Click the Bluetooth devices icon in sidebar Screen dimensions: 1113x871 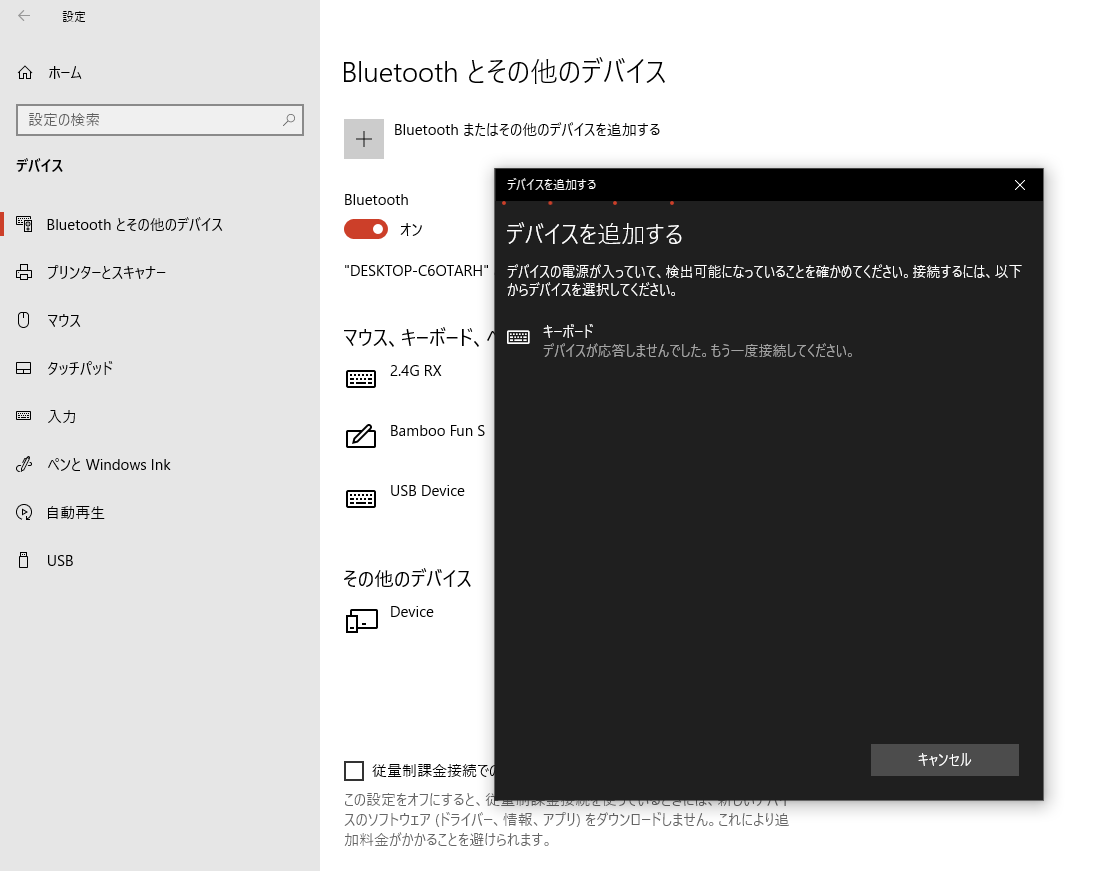(x=24, y=224)
